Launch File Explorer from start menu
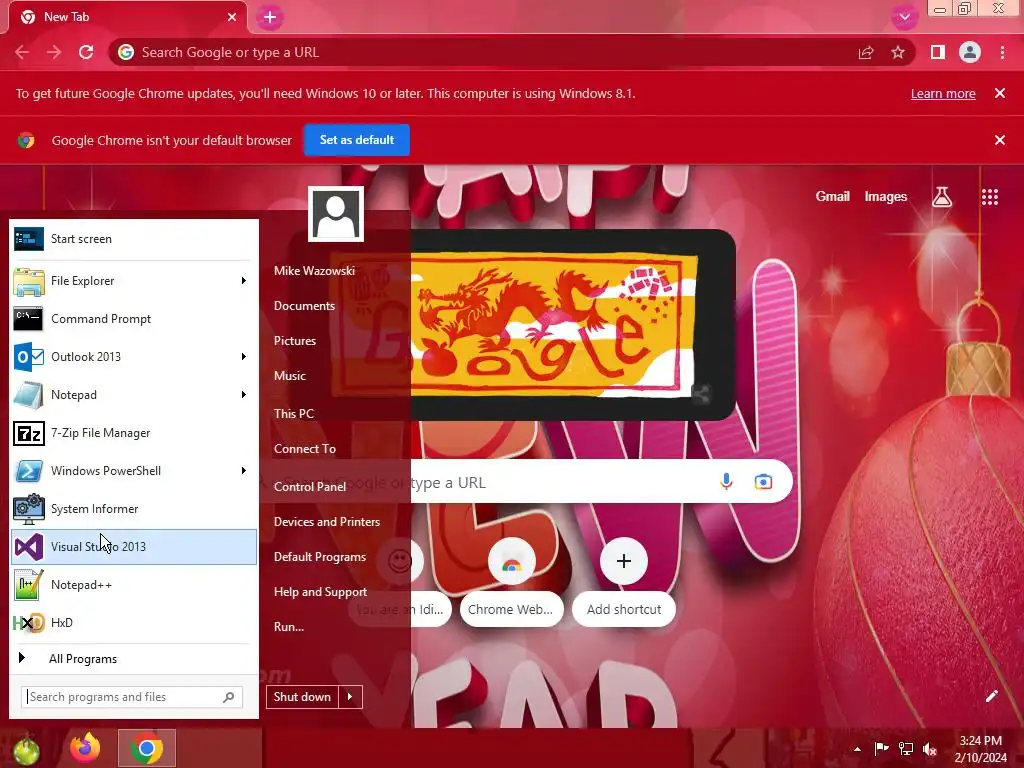Viewport: 1024px width, 768px height. 133,281
